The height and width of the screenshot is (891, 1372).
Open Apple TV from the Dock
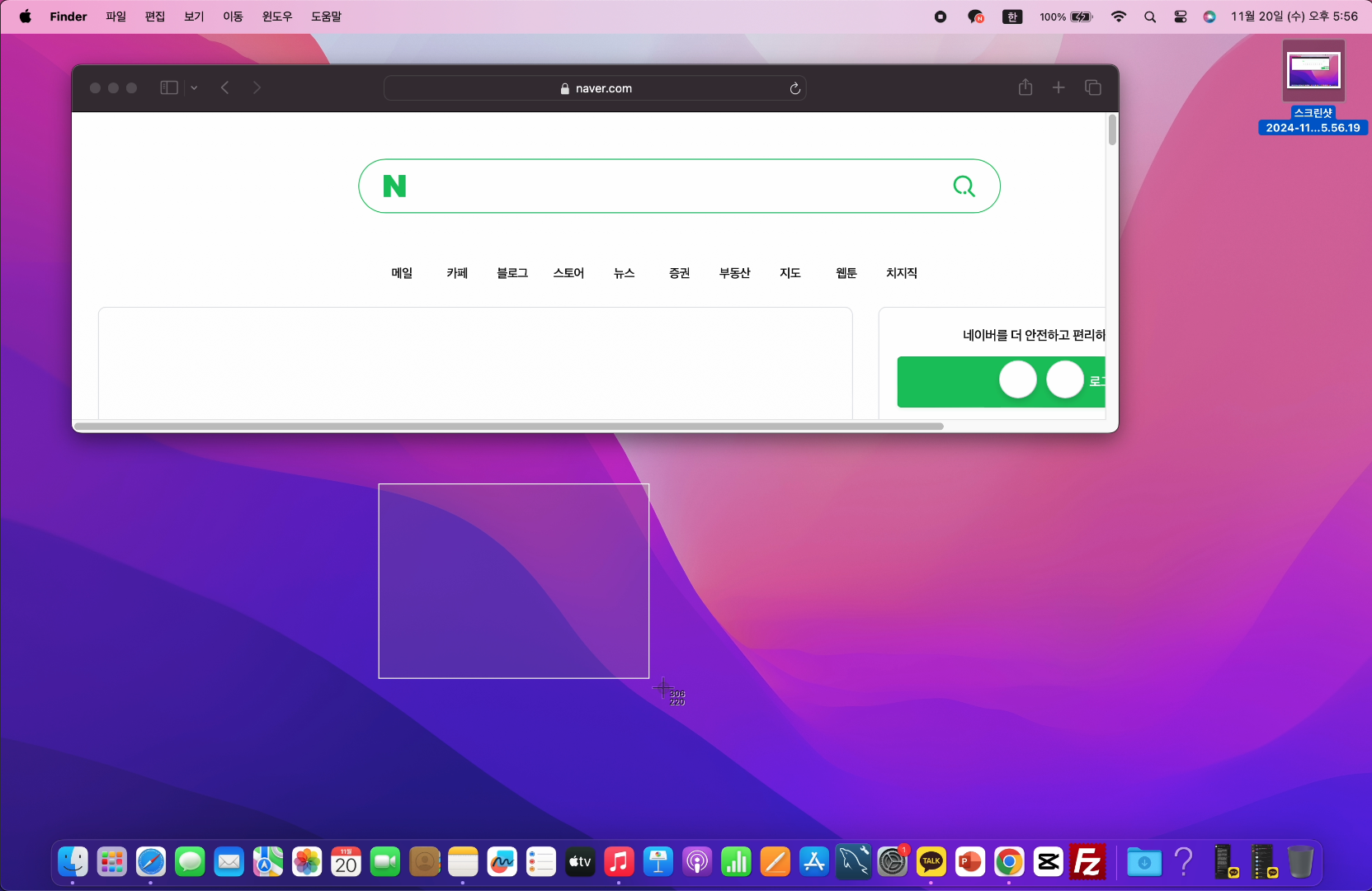[580, 862]
